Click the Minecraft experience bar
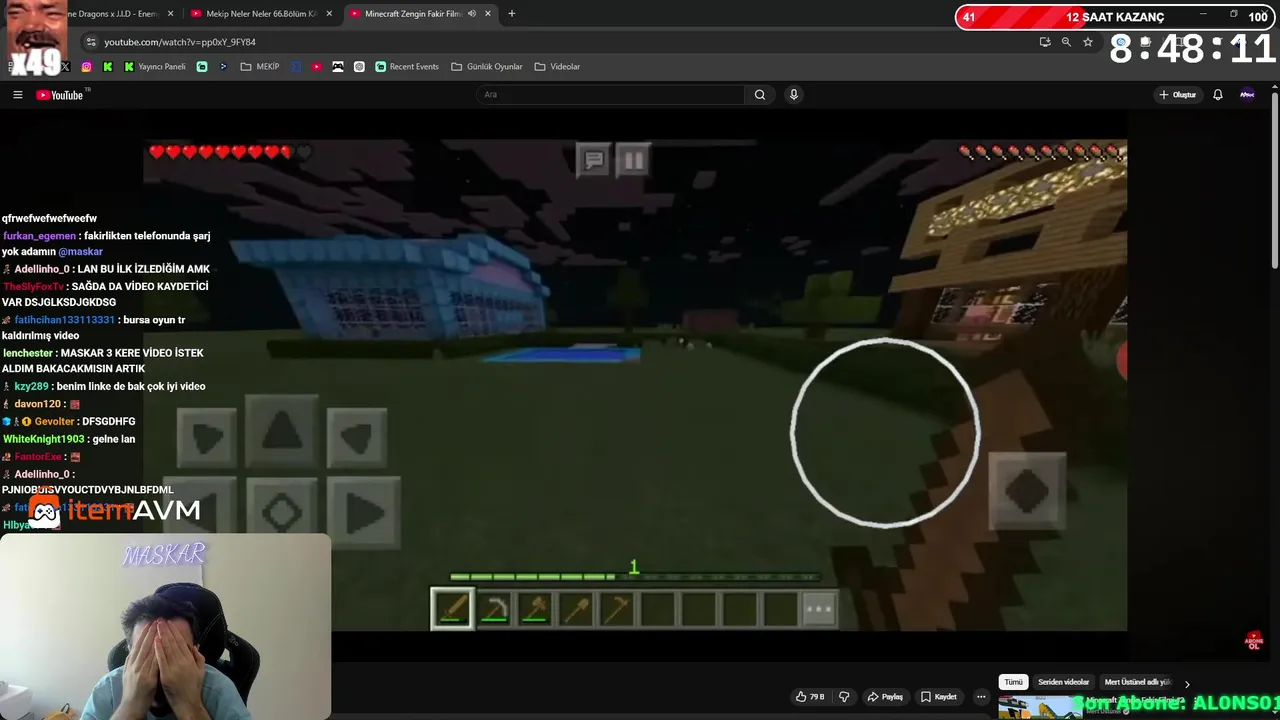Viewport: 1280px width, 720px height. tap(634, 577)
